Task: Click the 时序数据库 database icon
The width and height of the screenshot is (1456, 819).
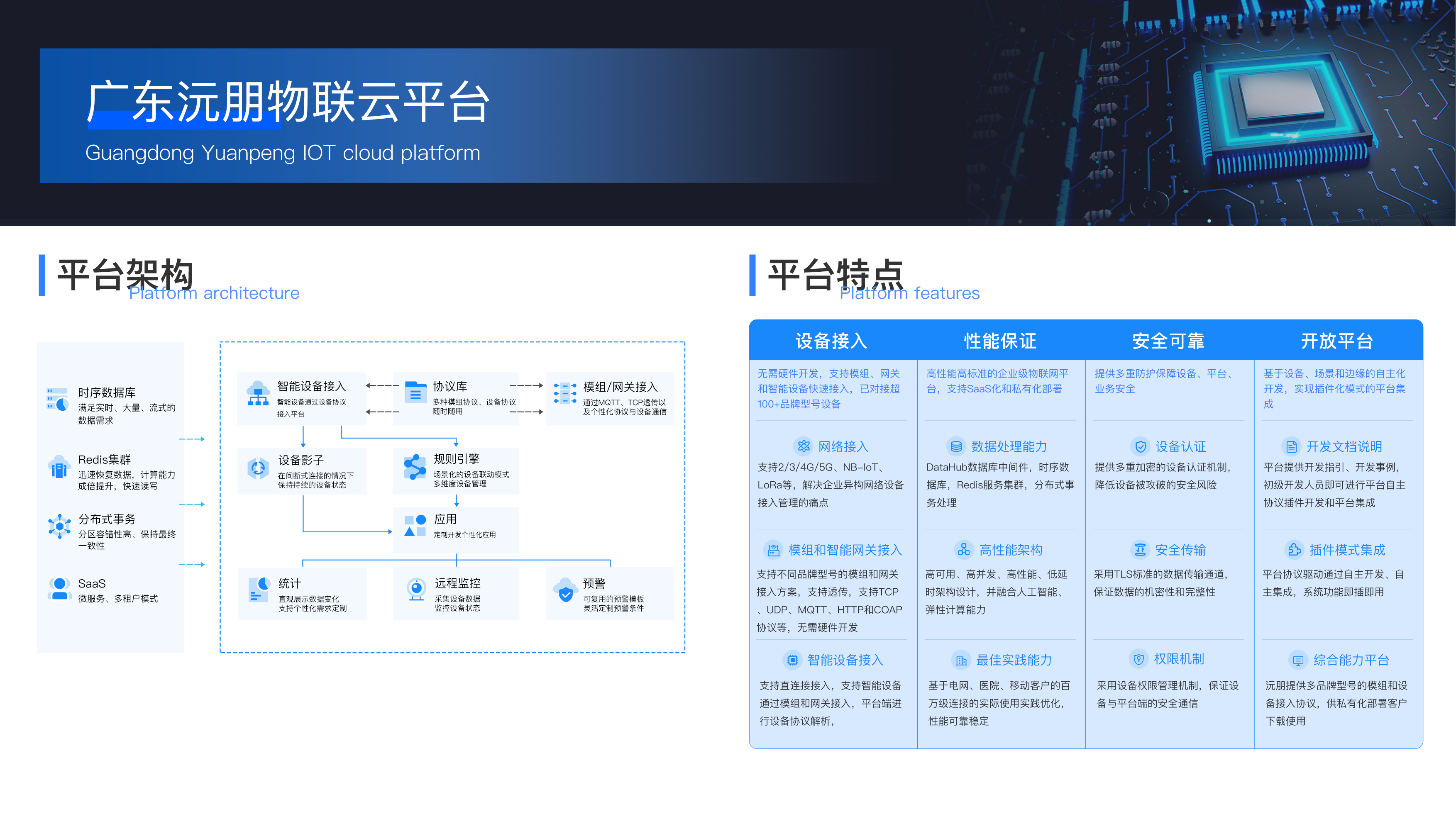Action: (x=58, y=399)
